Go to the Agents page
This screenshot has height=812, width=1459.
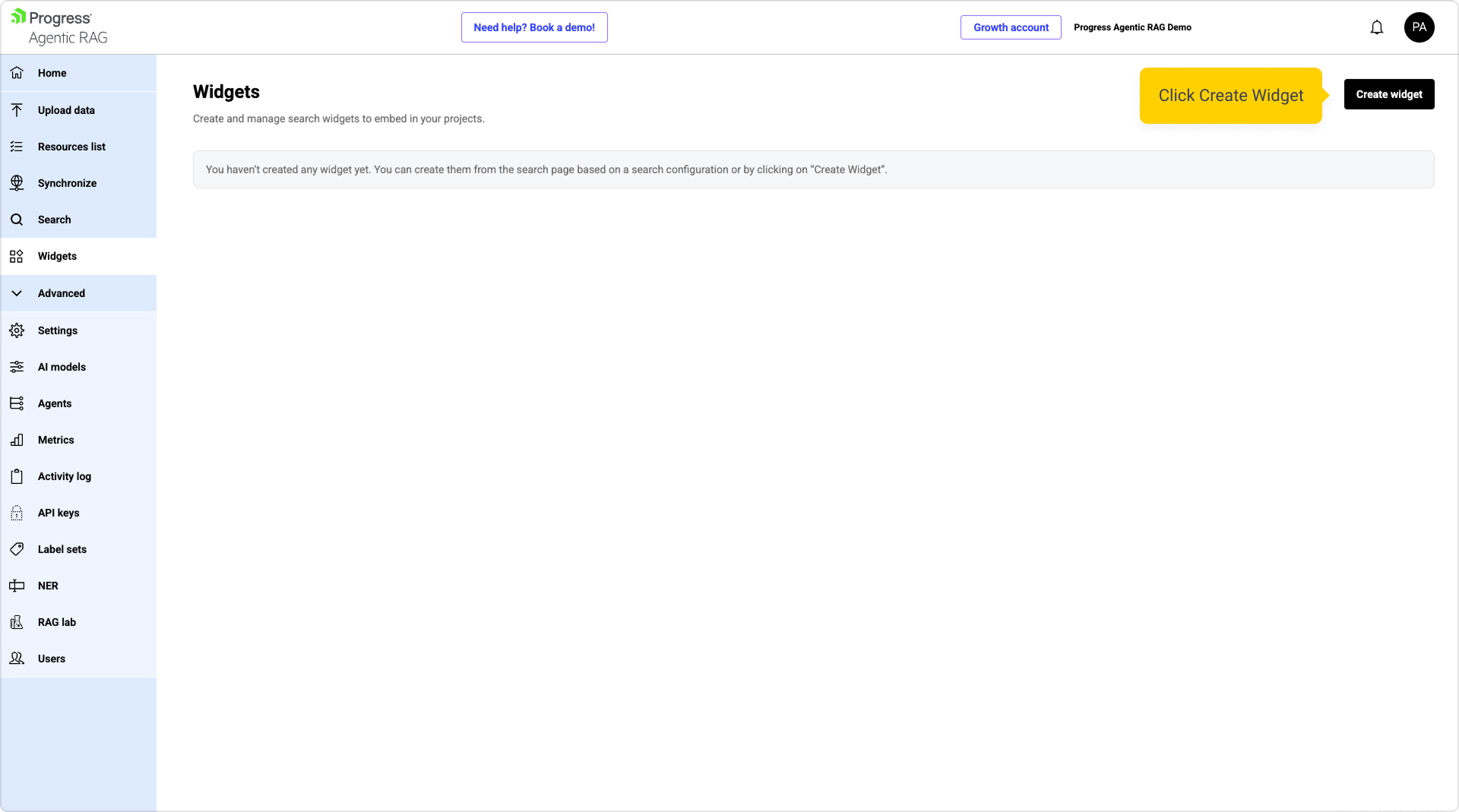[x=55, y=403]
